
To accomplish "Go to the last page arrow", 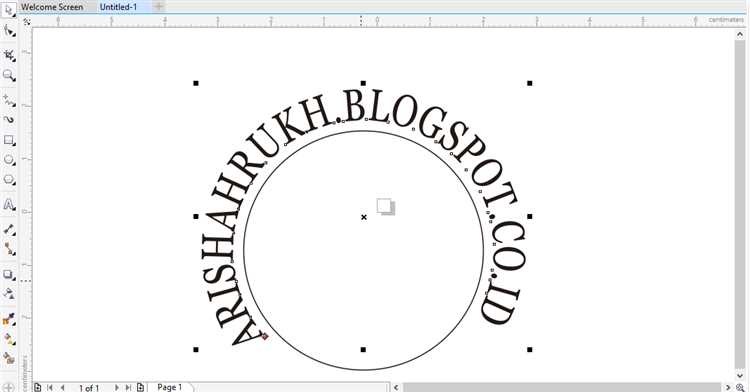I will [128, 388].
